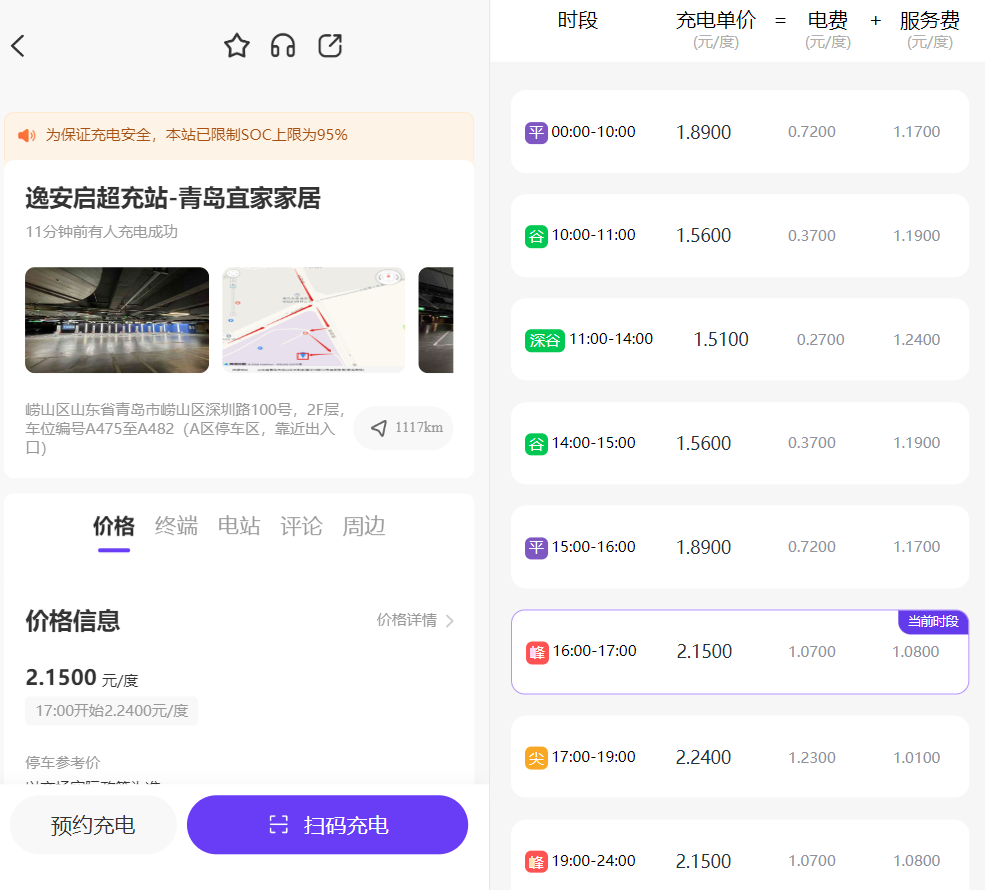
Task: Switch to the 周边 tab
Action: (363, 526)
